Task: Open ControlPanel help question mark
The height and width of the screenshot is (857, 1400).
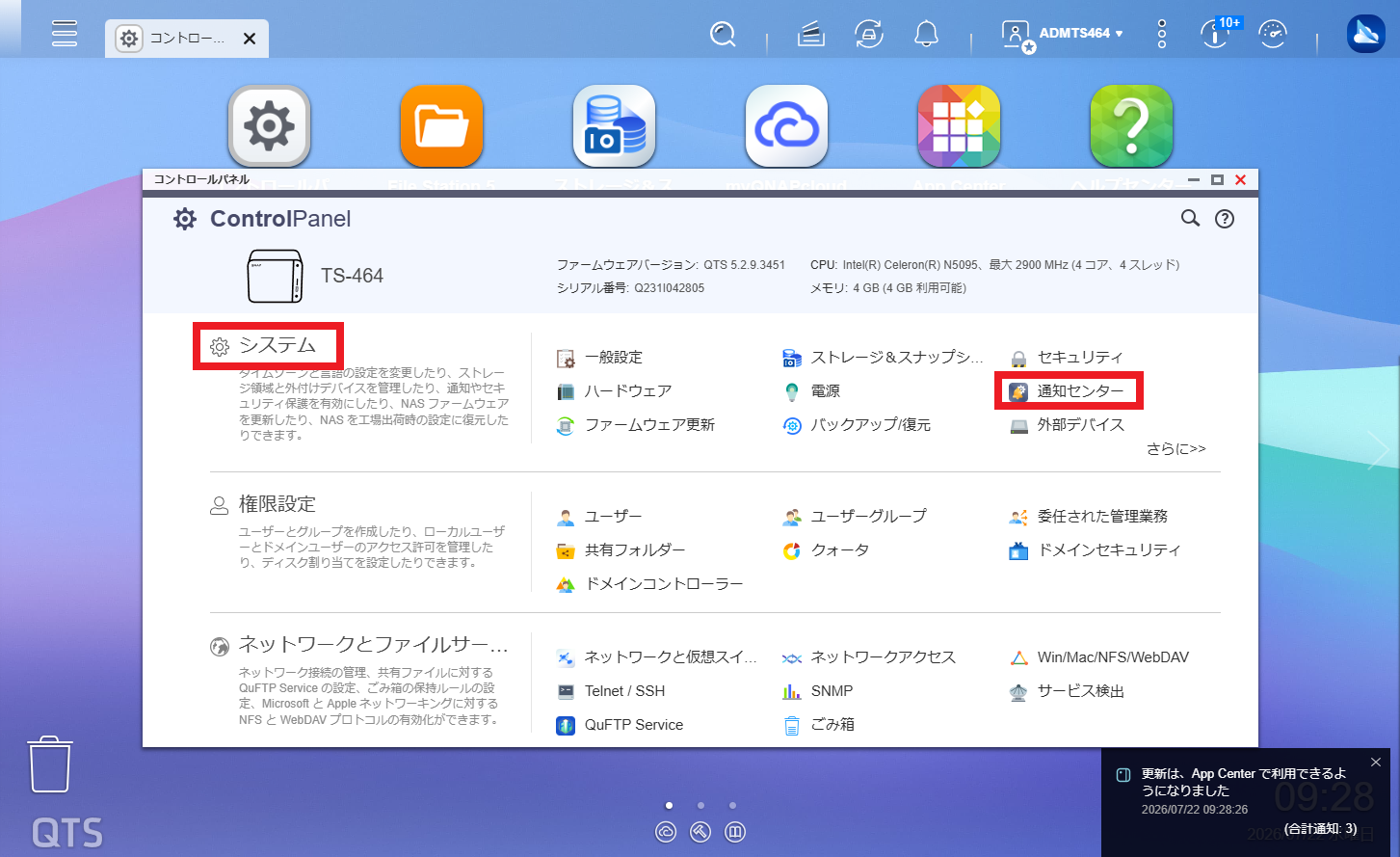Action: 1225,219
